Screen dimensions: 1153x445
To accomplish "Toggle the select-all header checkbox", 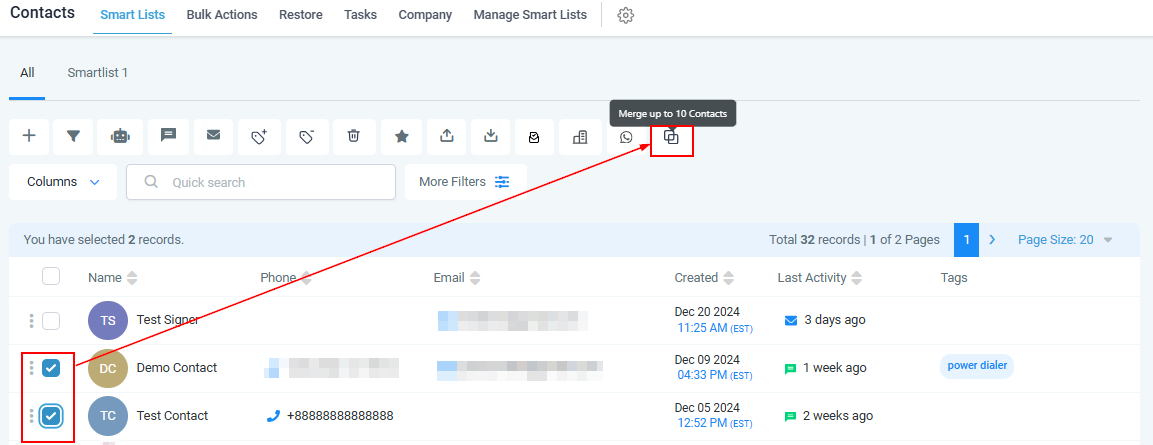I will [51, 277].
